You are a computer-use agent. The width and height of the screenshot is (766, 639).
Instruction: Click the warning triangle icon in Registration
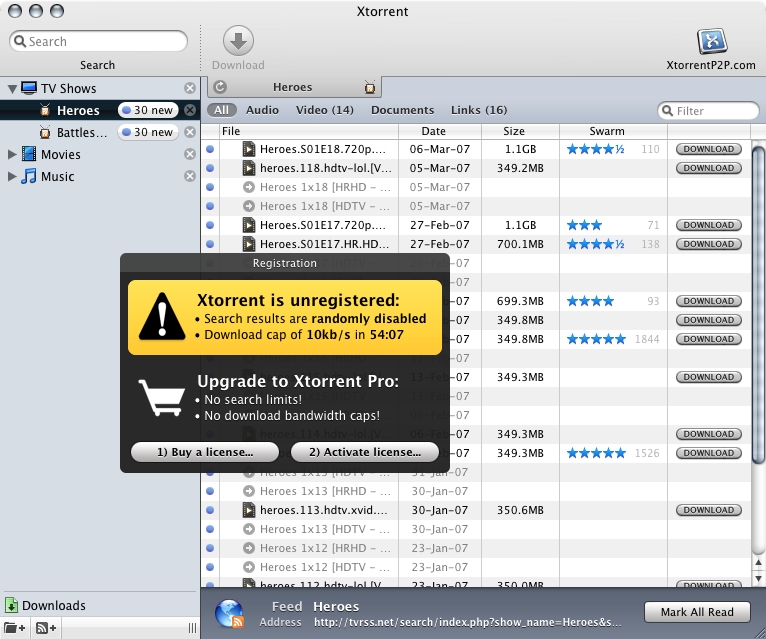pyautogui.click(x=162, y=317)
